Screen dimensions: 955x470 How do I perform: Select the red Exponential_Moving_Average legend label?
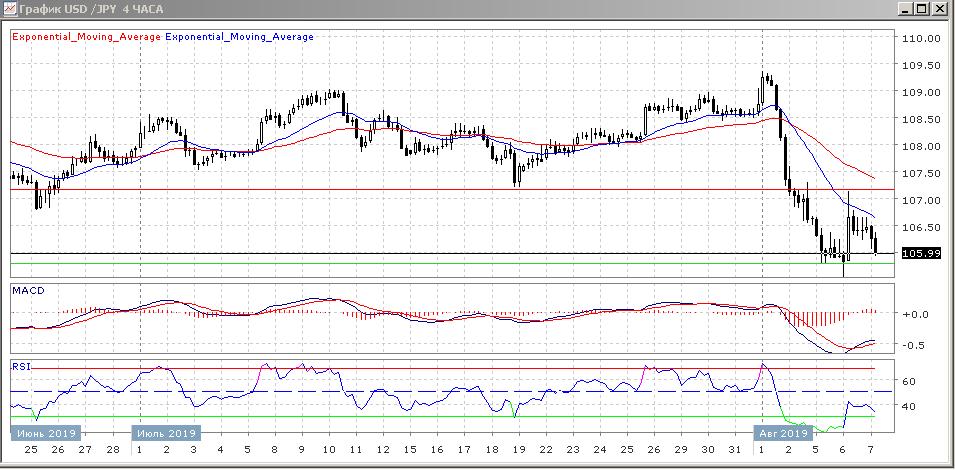click(85, 37)
